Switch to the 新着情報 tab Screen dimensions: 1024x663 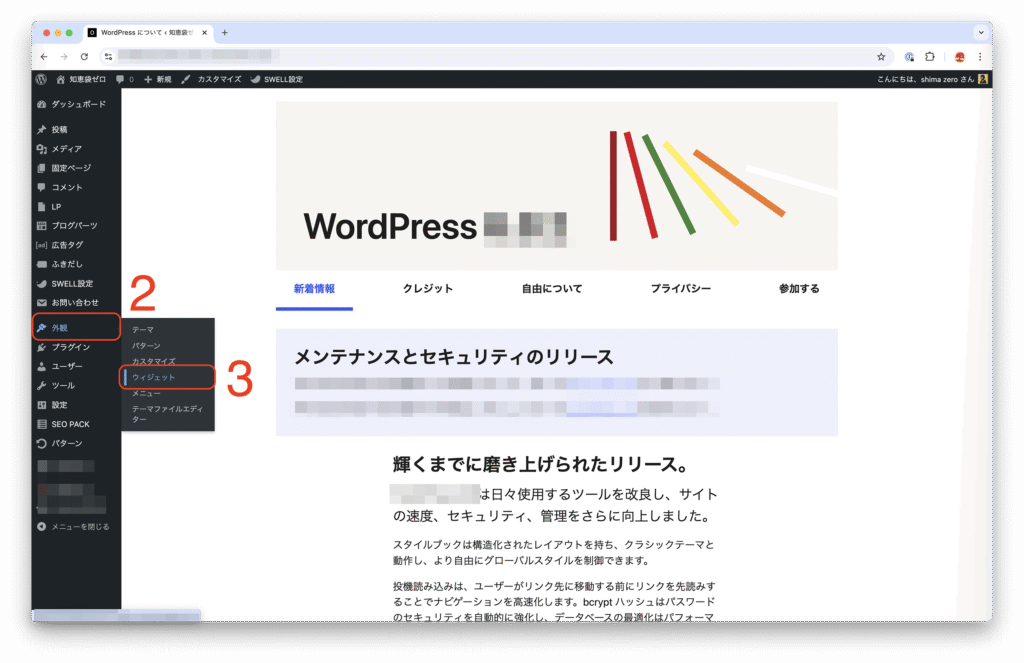pyautogui.click(x=314, y=289)
